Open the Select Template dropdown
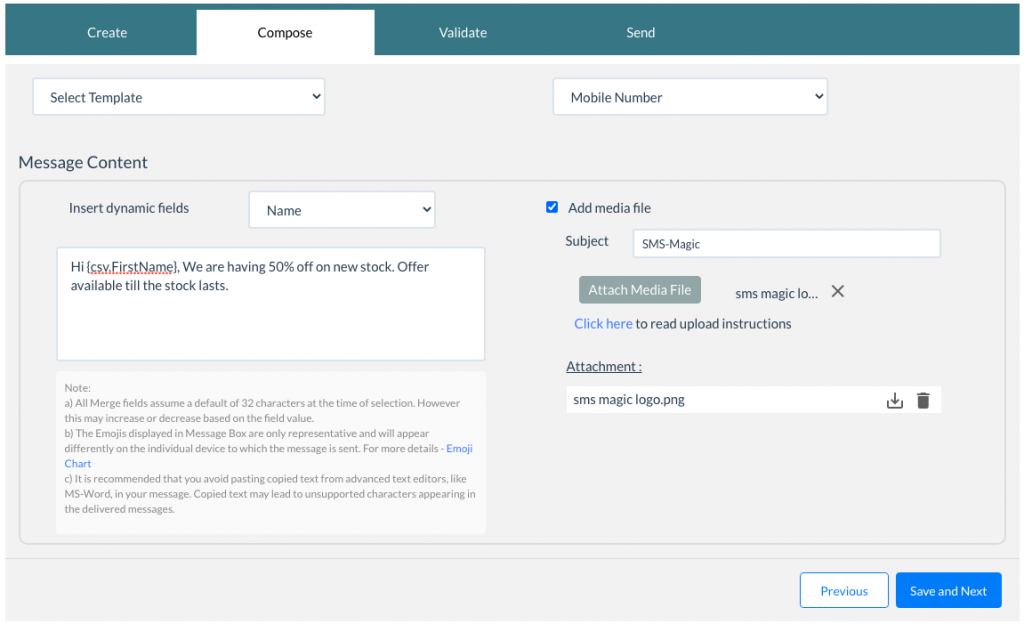Screen dimensions: 1024x624 (178, 96)
